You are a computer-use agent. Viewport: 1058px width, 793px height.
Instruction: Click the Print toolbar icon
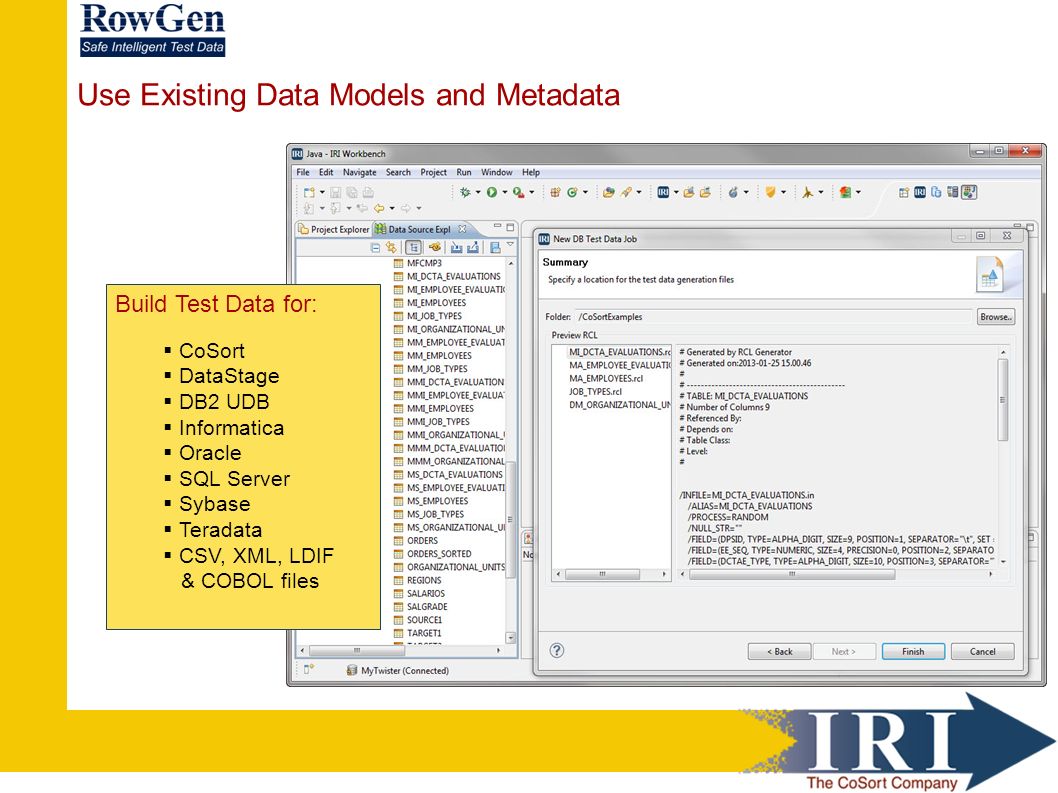[368, 192]
